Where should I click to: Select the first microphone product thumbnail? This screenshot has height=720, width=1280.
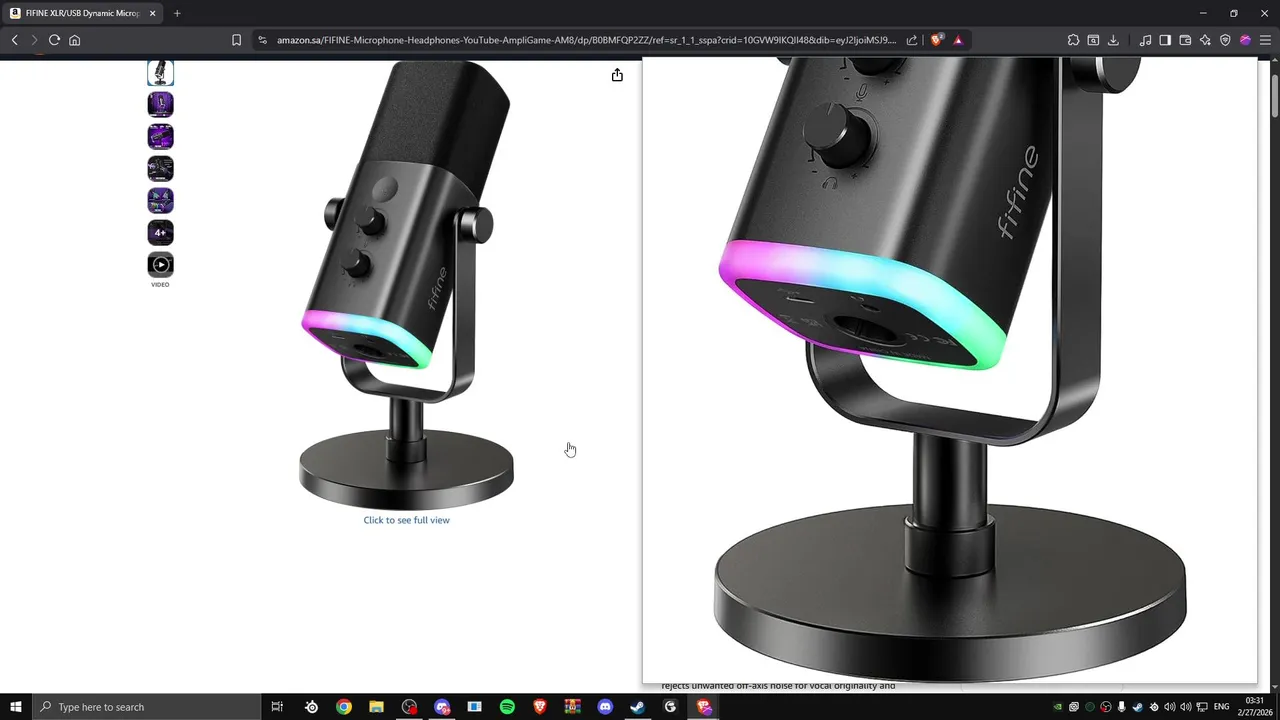[x=160, y=72]
